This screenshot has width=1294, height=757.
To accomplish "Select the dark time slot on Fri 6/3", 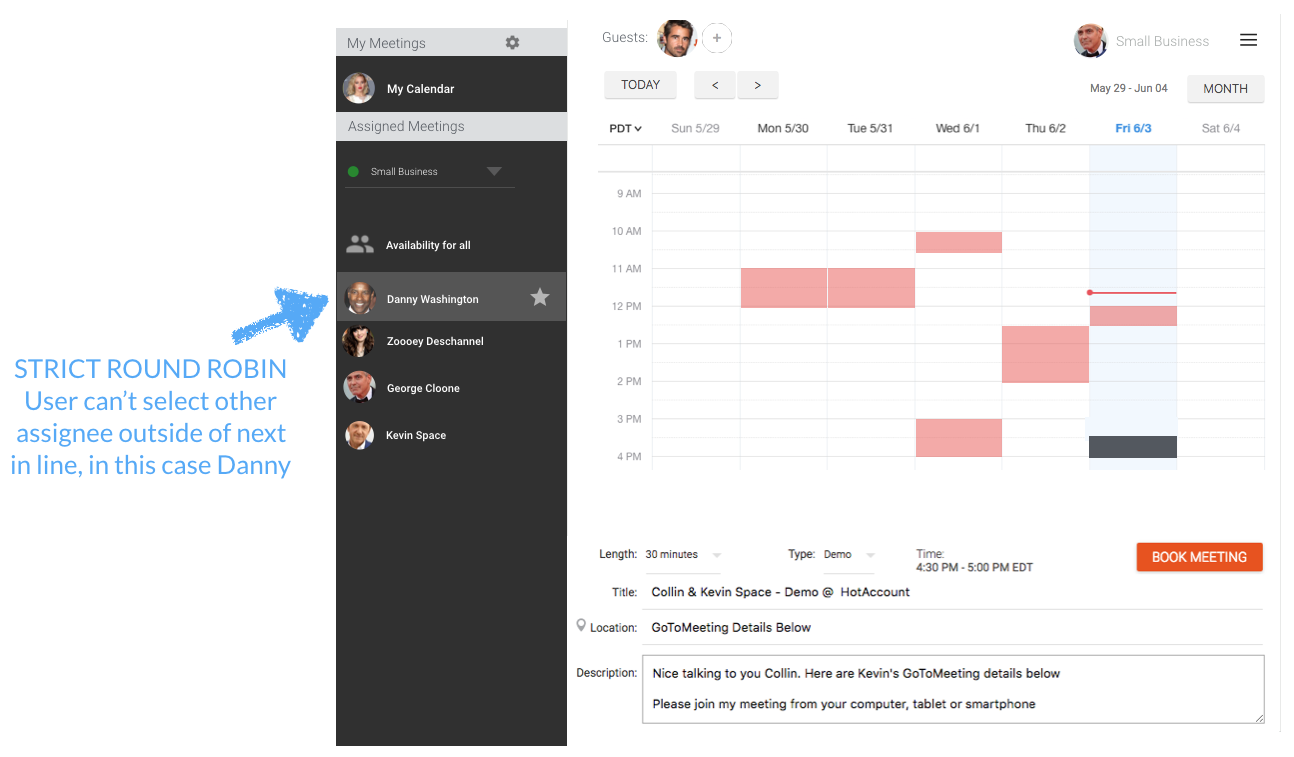I will (1132, 446).
